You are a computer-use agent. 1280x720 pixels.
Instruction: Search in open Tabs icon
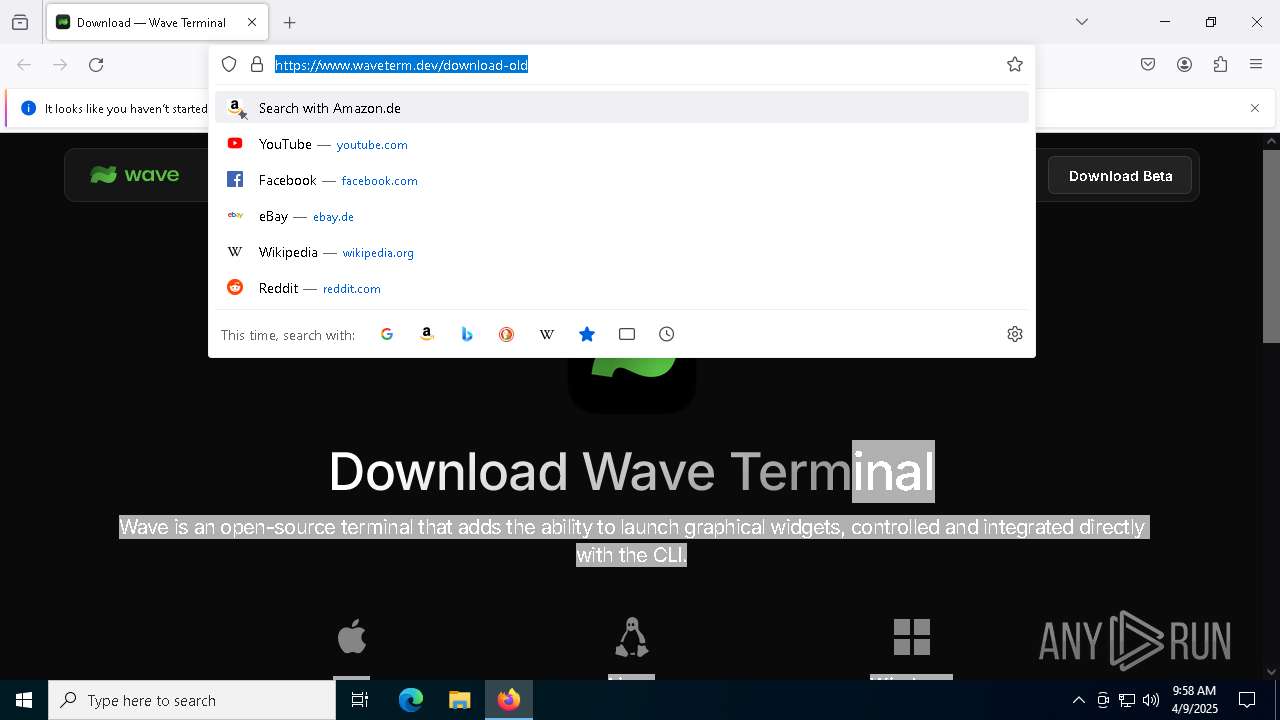[627, 334]
